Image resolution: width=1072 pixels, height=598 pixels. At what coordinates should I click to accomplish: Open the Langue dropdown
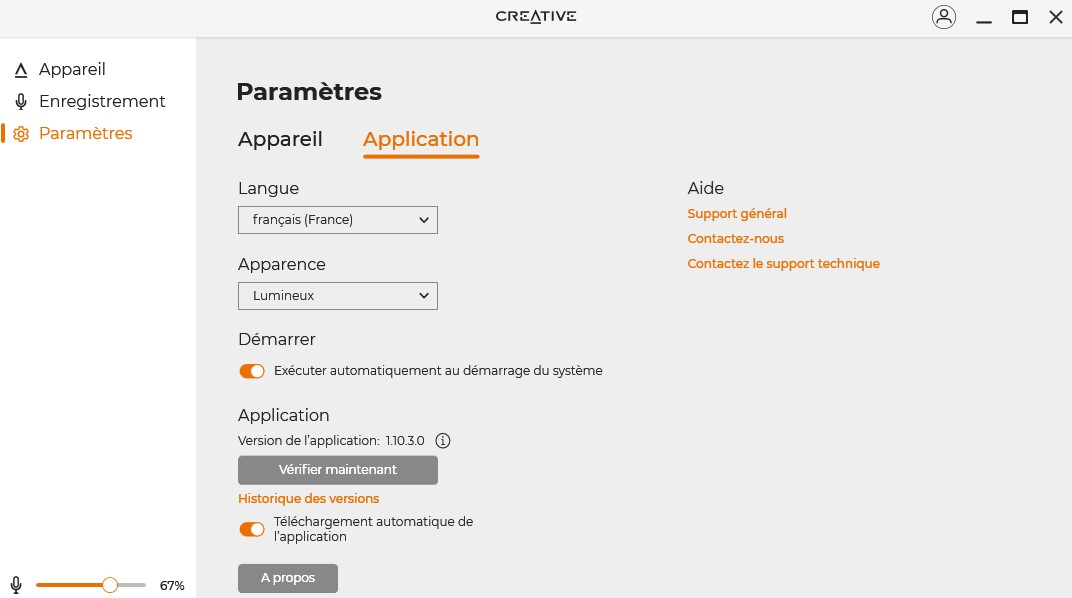tap(337, 220)
